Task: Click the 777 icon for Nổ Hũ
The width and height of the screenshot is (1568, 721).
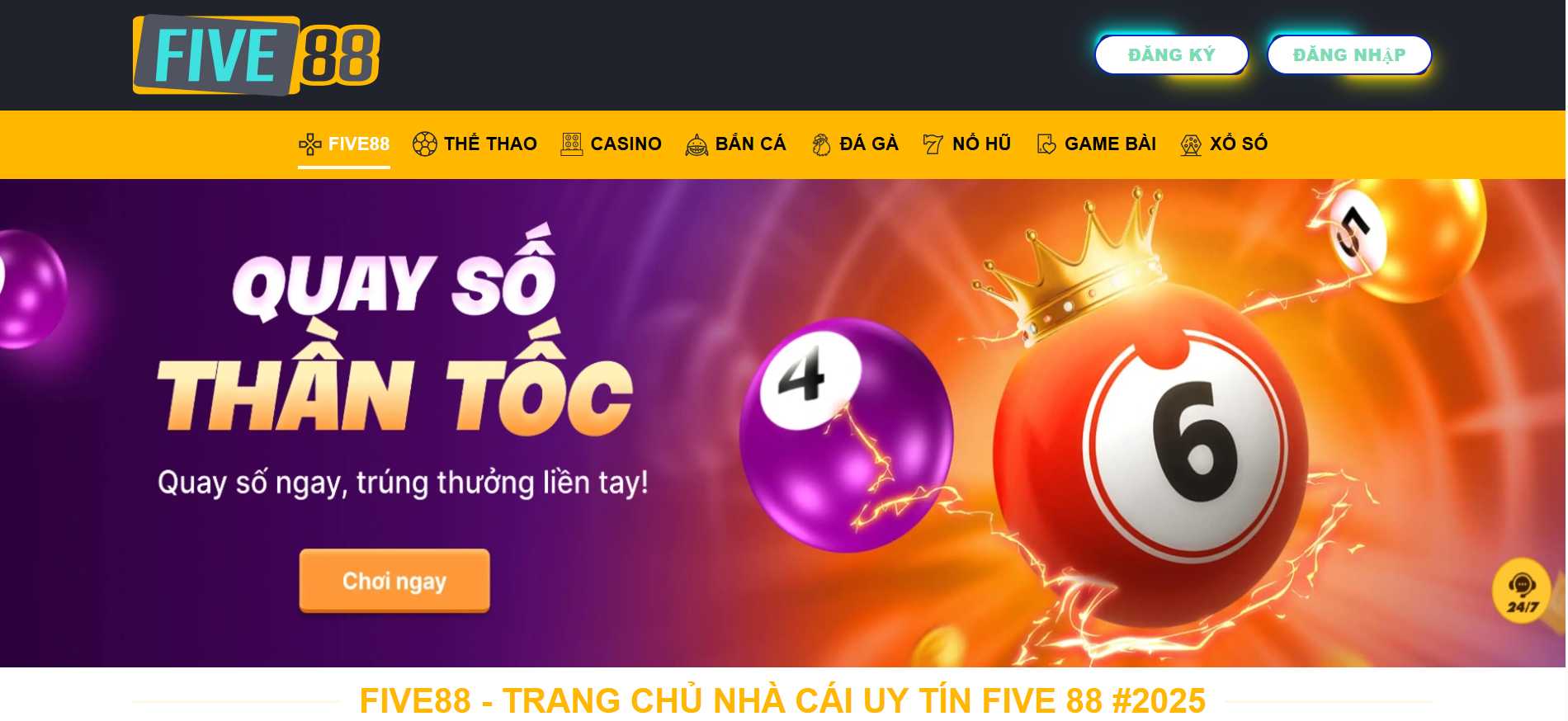Action: pyautogui.click(x=933, y=144)
